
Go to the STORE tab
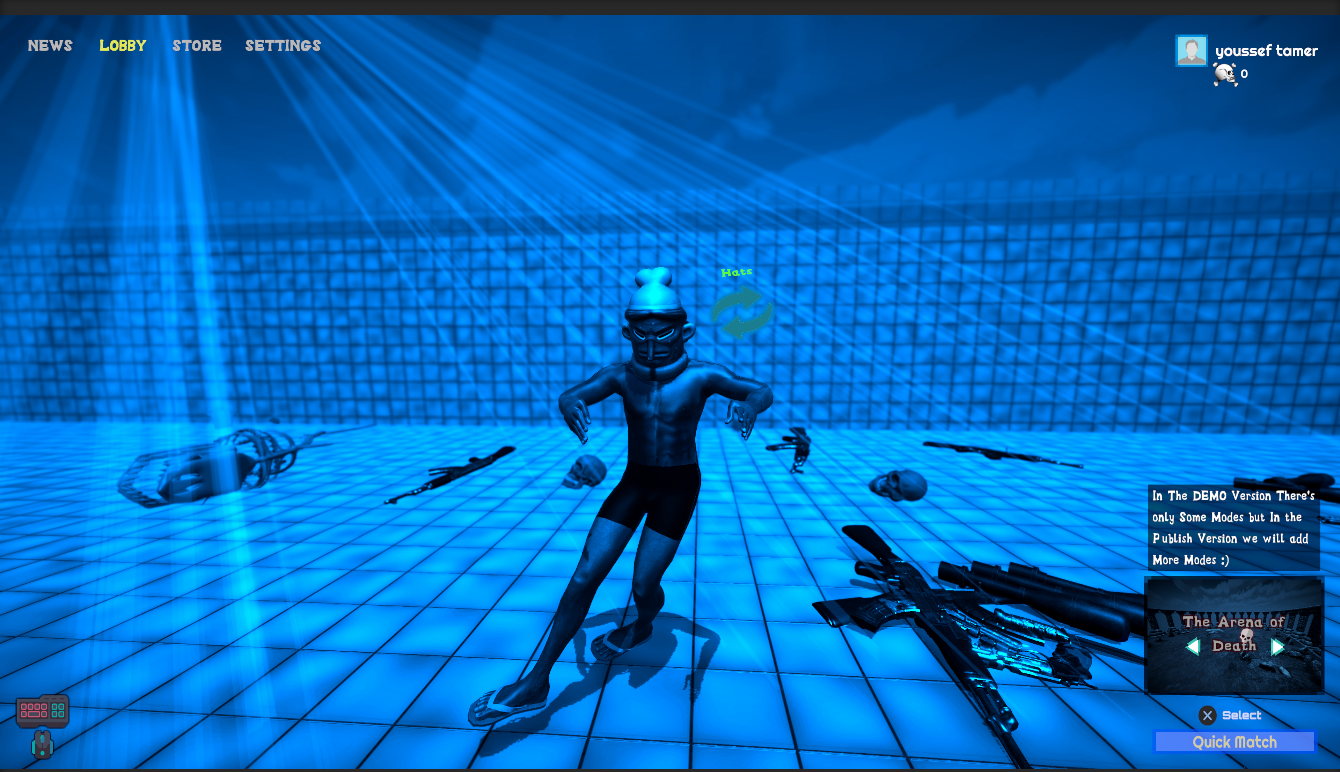pos(197,46)
